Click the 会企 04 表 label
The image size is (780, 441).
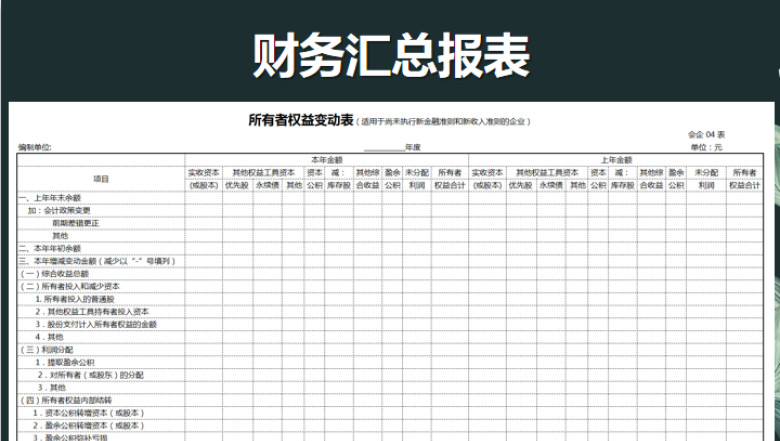(x=706, y=135)
